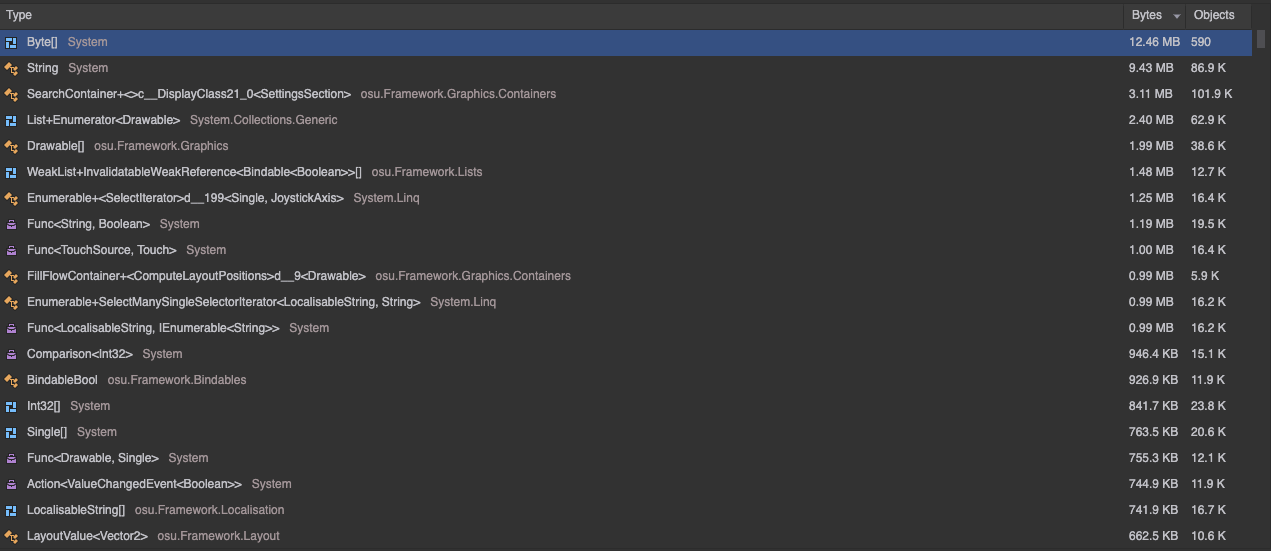Screen dimensions: 1271x551
Task: Click the array icon for Int32[]
Action: pos(11,406)
